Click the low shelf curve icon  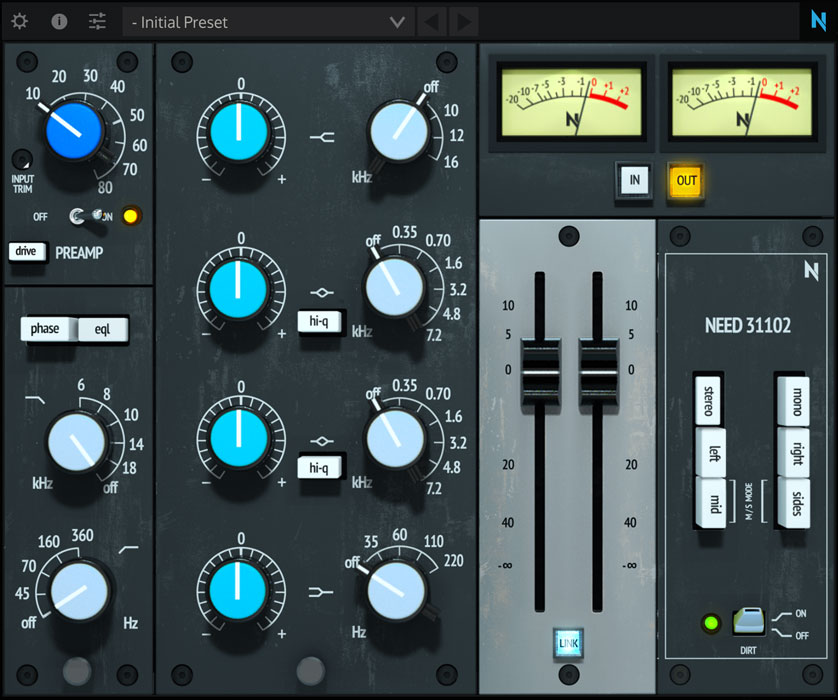point(321,592)
